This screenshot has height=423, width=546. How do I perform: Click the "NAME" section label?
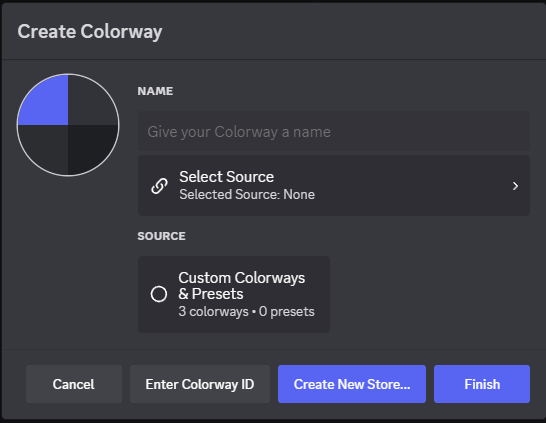click(x=155, y=91)
